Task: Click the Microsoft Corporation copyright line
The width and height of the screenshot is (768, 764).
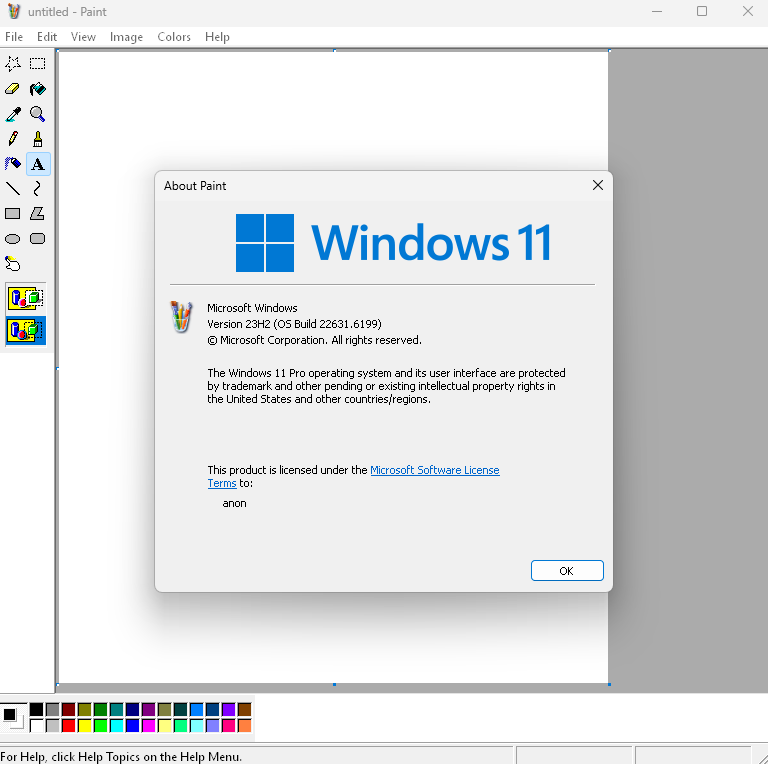Action: coord(314,340)
